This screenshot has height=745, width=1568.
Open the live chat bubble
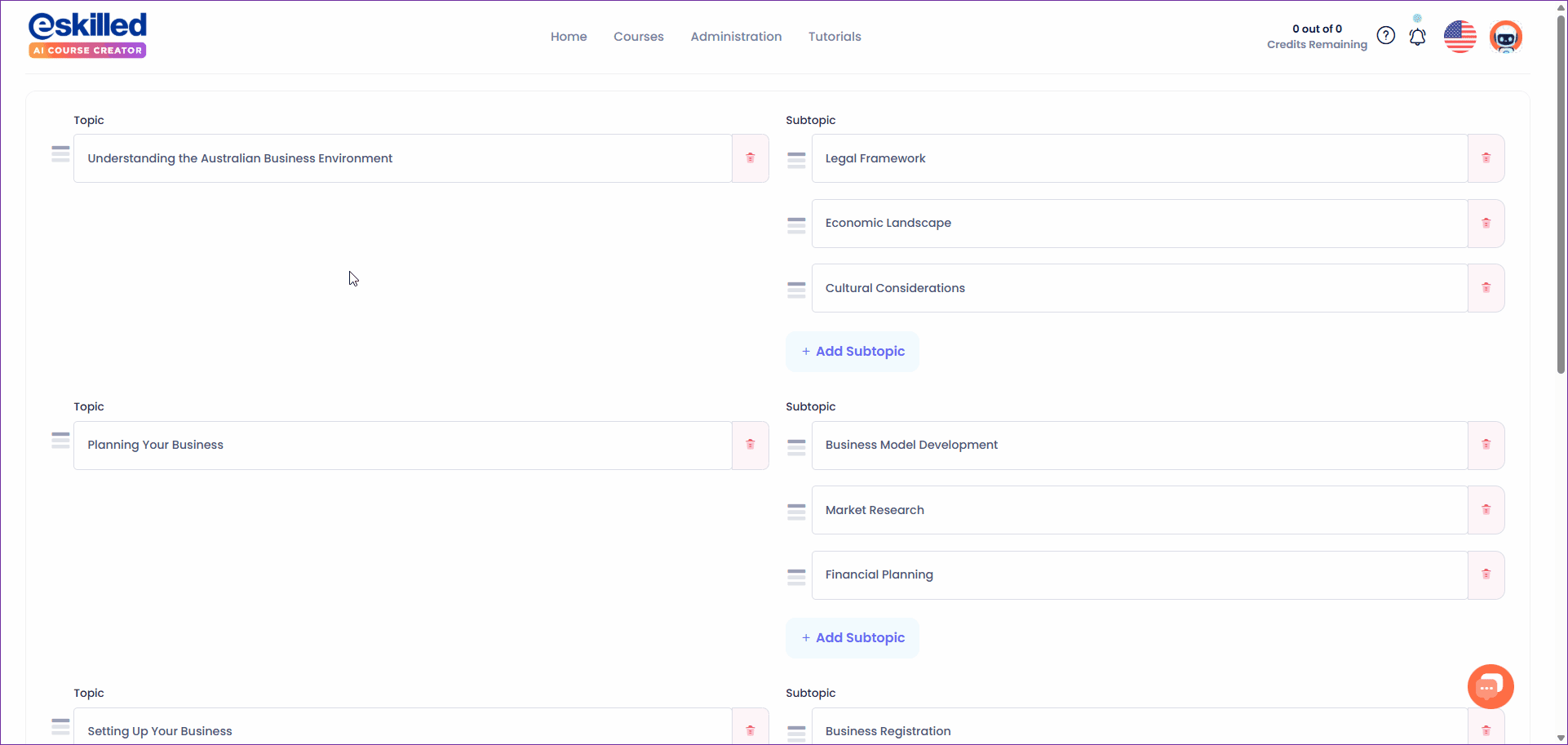[1490, 687]
